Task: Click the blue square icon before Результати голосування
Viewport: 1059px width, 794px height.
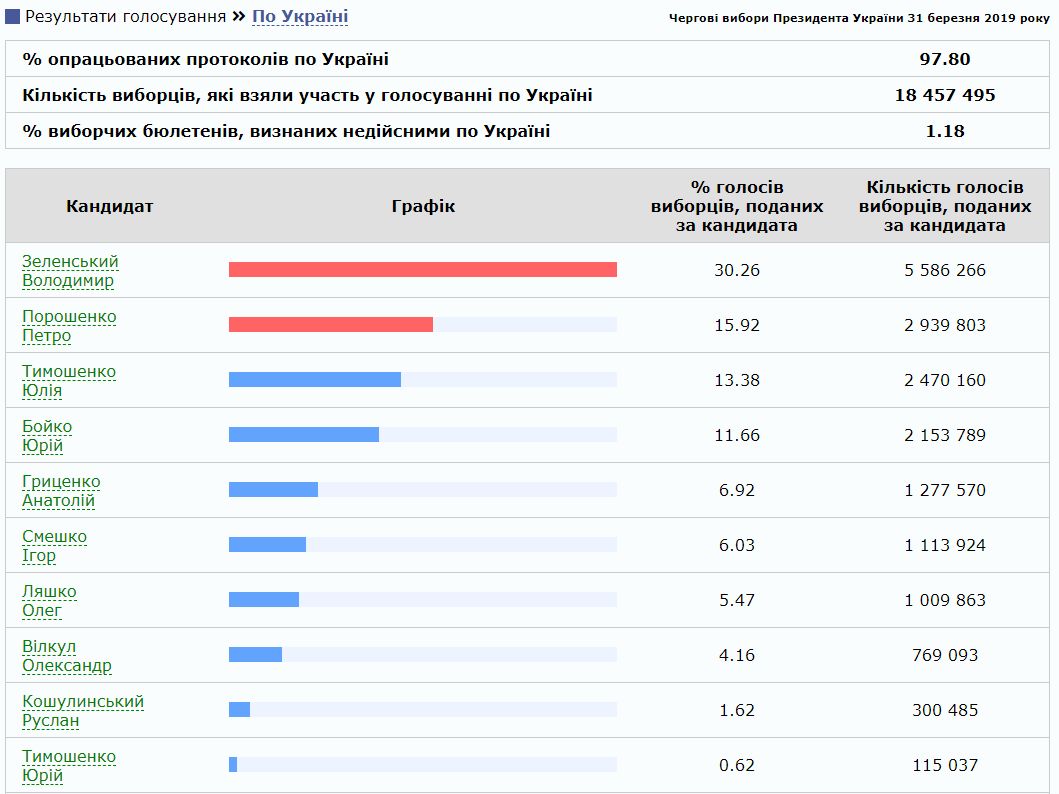Action: pos(13,17)
